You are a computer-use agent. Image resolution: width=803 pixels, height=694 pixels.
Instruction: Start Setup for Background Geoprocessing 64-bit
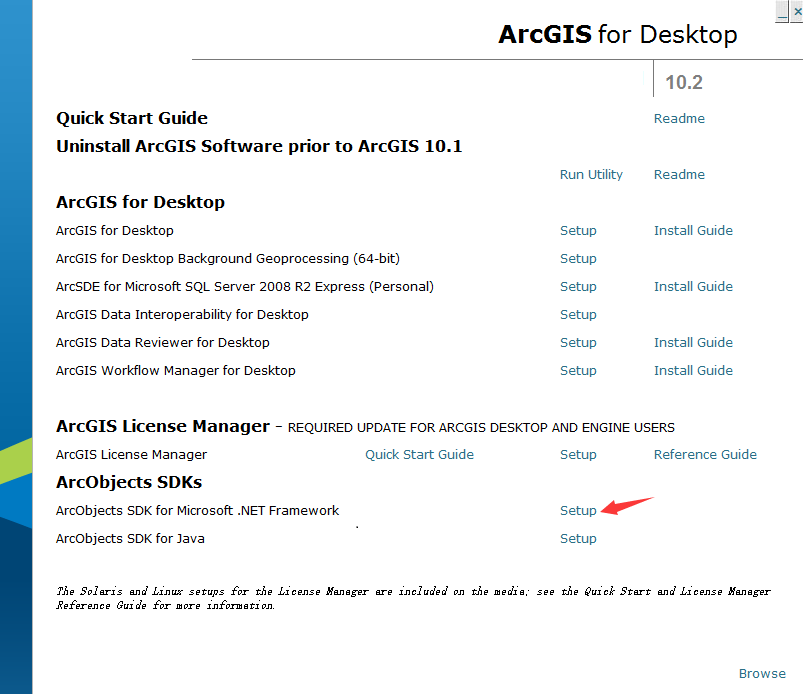point(578,258)
